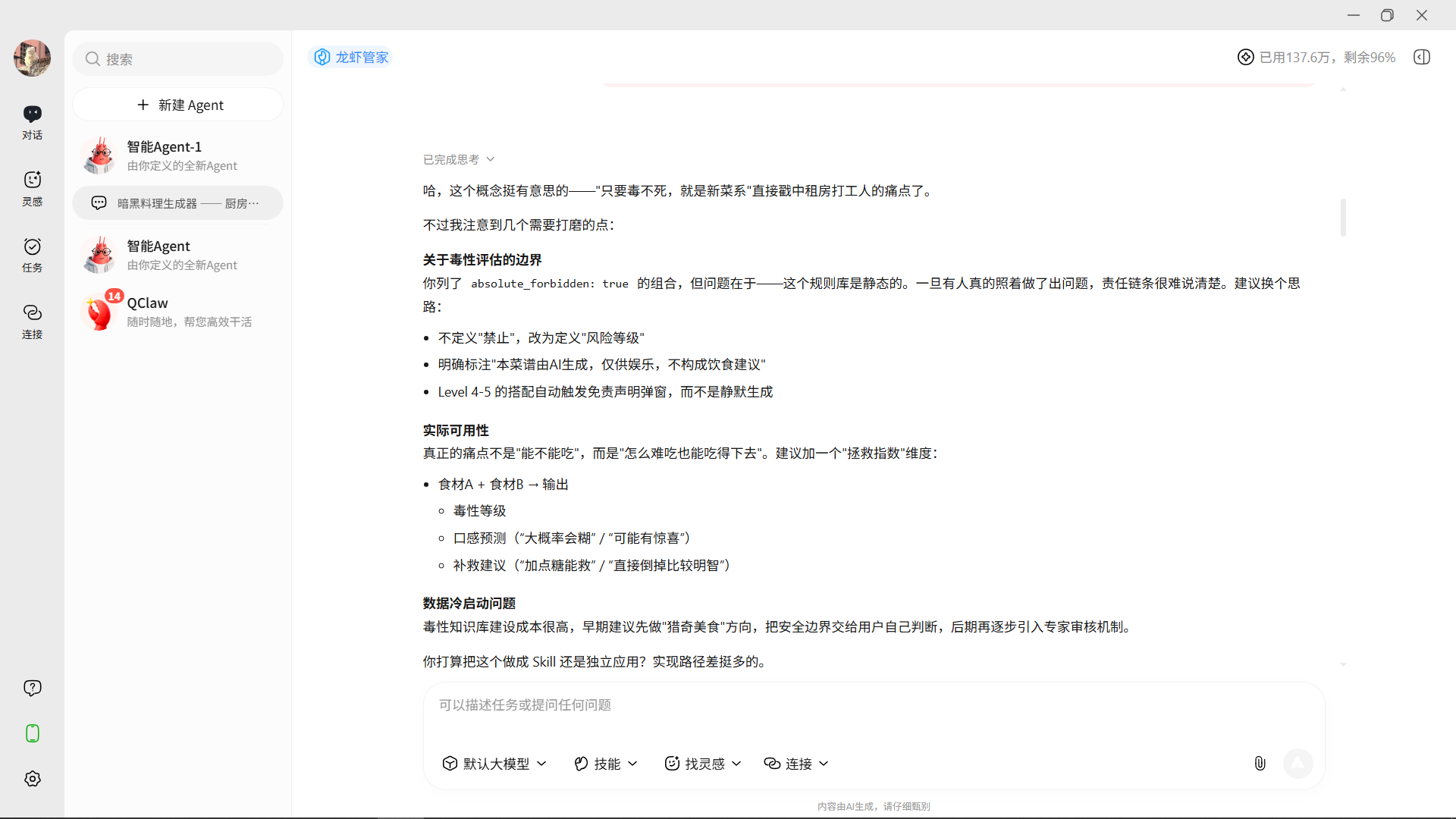Open the 找灵感 dropdown

click(x=703, y=763)
